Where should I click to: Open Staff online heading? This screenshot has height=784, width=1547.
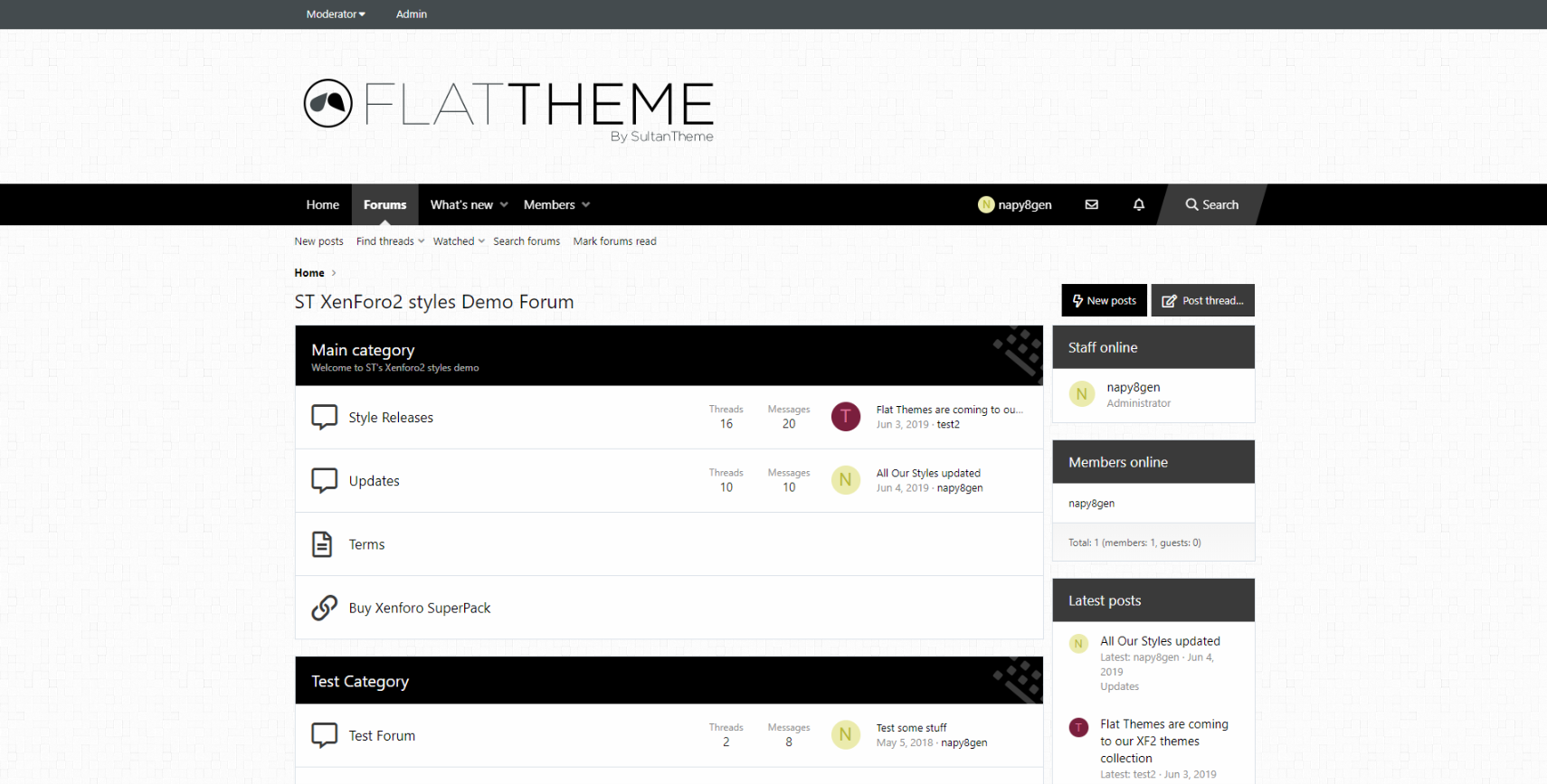click(1103, 347)
